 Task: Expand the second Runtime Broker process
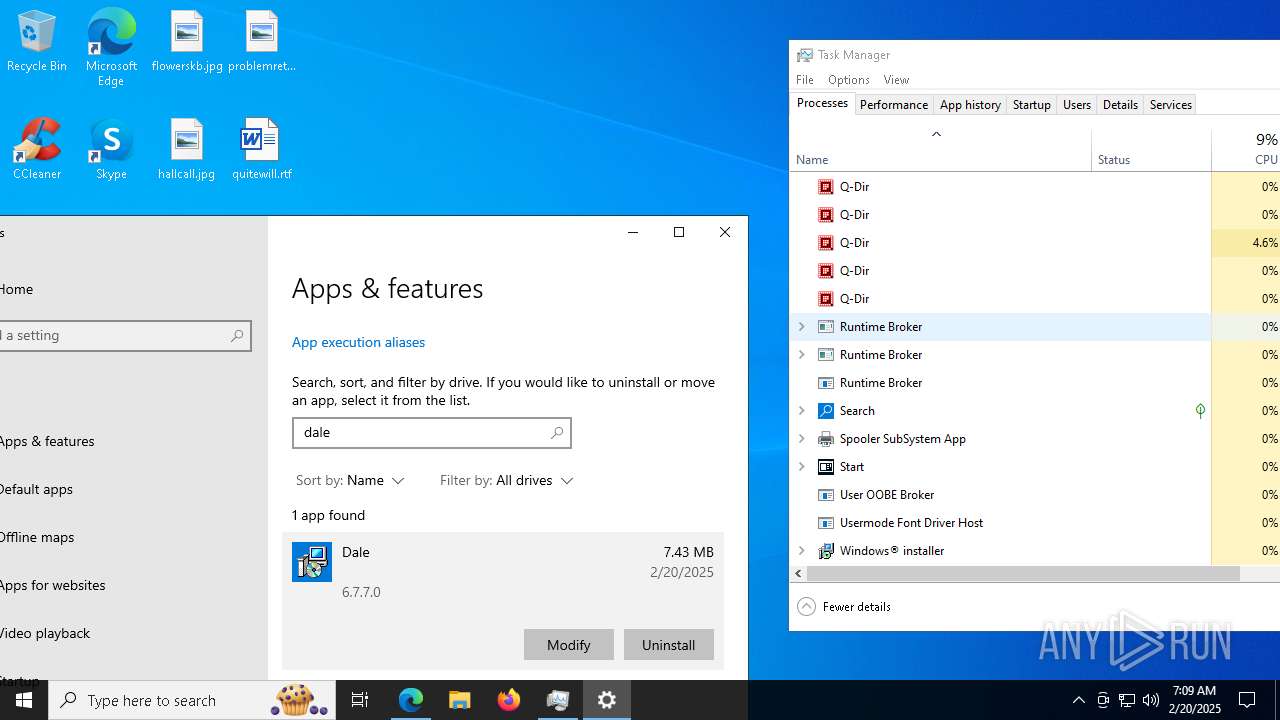coord(801,354)
